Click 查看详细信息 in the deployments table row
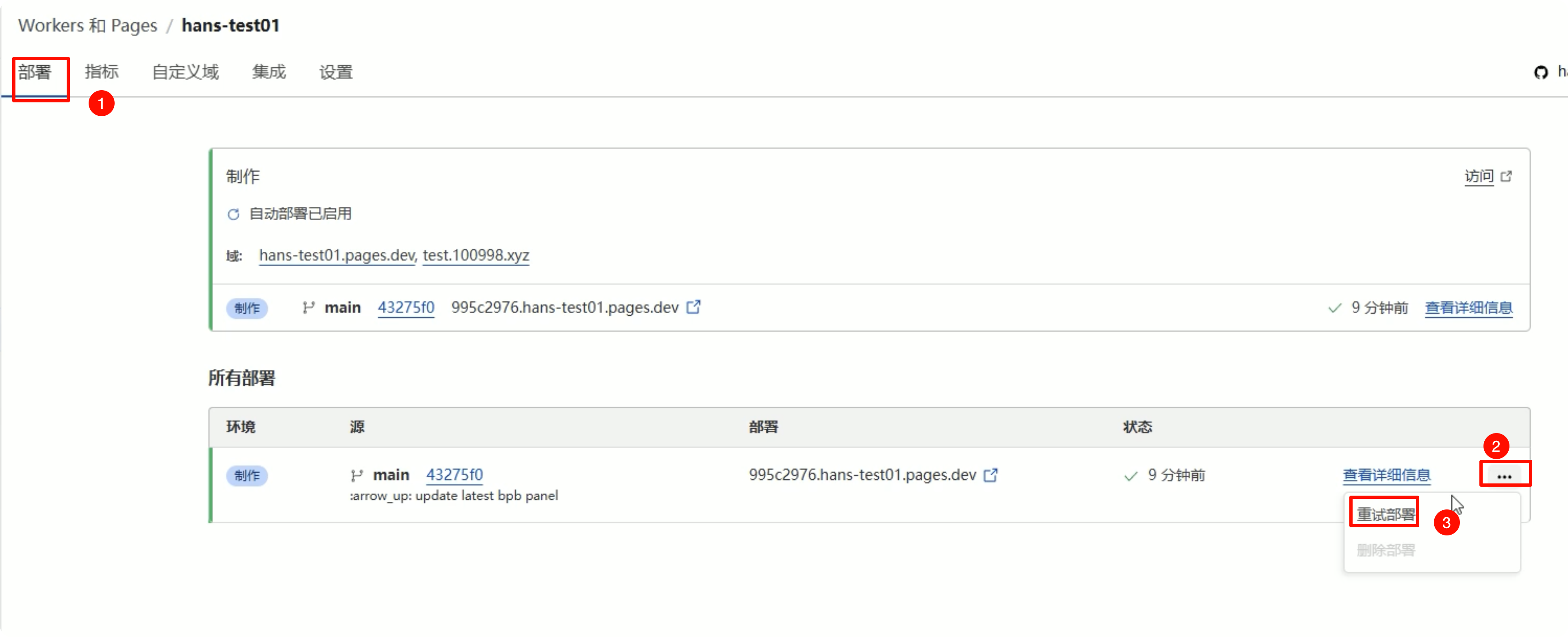This screenshot has height=637, width=1568. point(1386,475)
